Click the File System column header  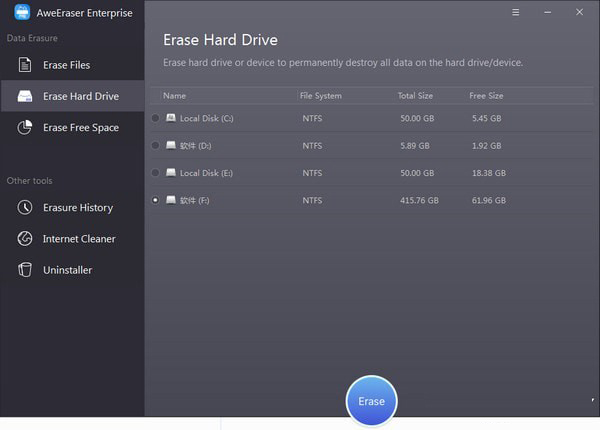tap(320, 96)
